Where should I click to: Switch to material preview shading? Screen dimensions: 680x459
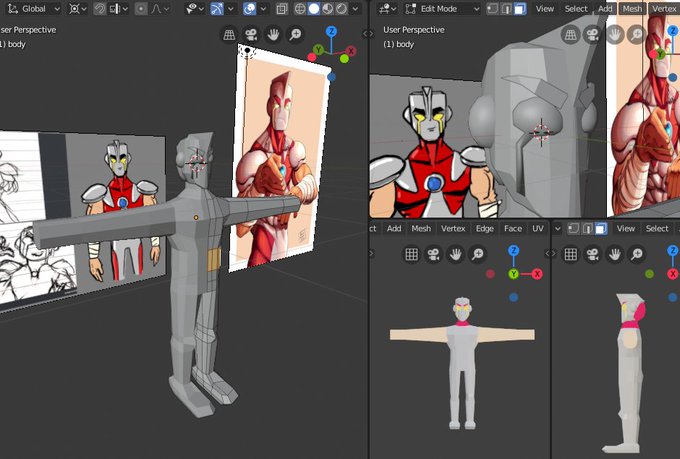click(327, 9)
